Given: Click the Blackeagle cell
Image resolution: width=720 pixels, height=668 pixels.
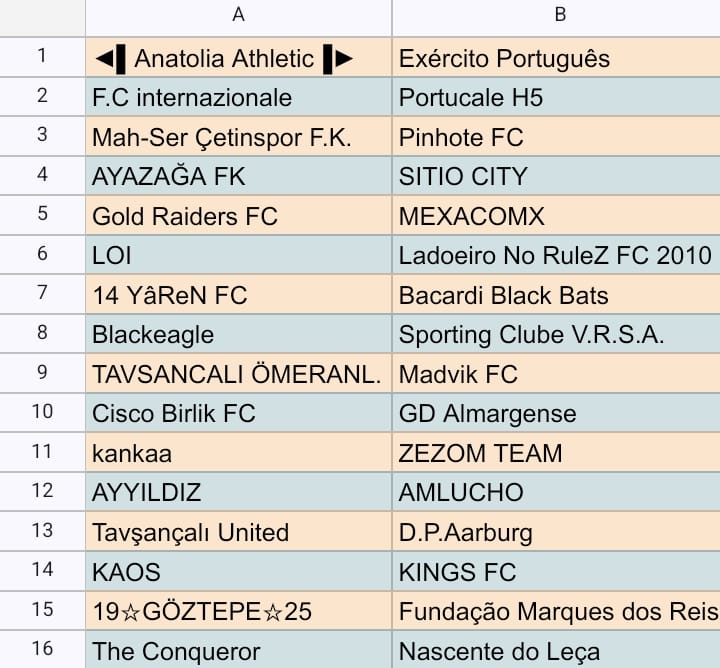Looking at the screenshot, I should (x=238, y=334).
